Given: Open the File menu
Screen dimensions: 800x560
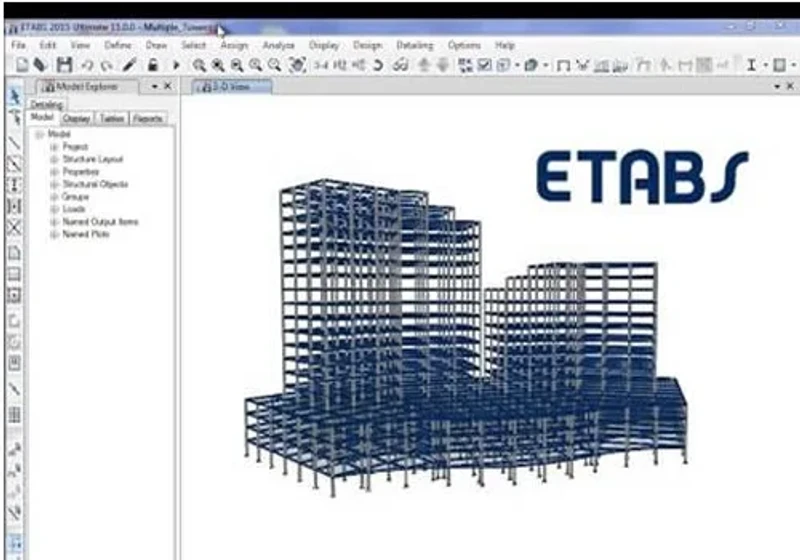Looking at the screenshot, I should pyautogui.click(x=18, y=45).
